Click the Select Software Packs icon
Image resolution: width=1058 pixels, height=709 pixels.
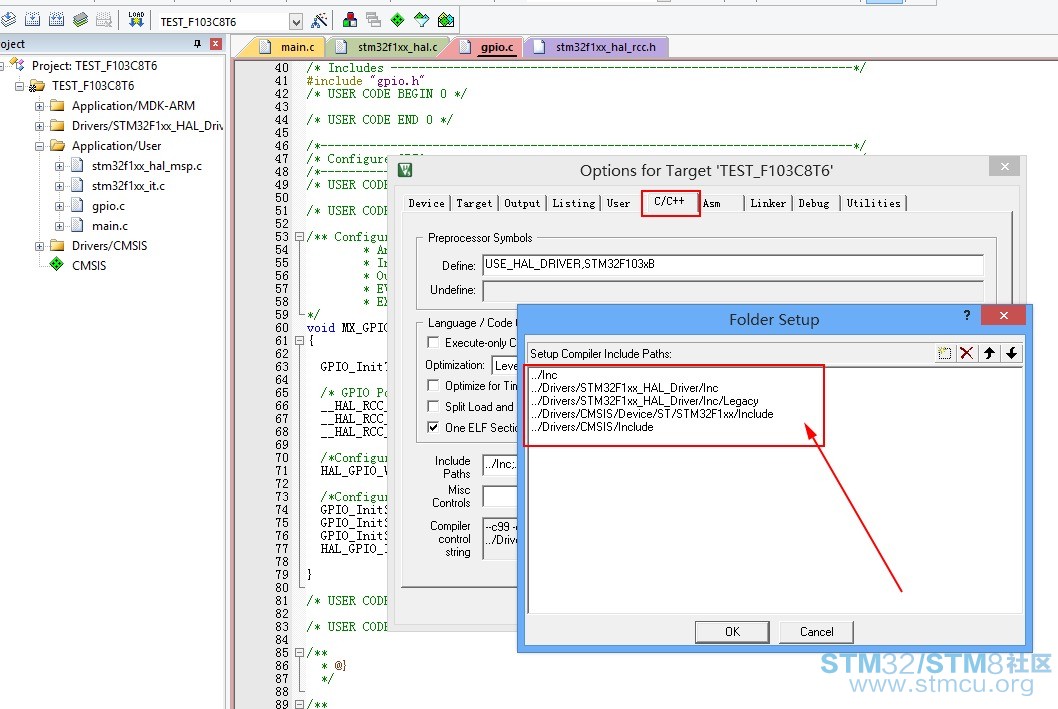422,20
